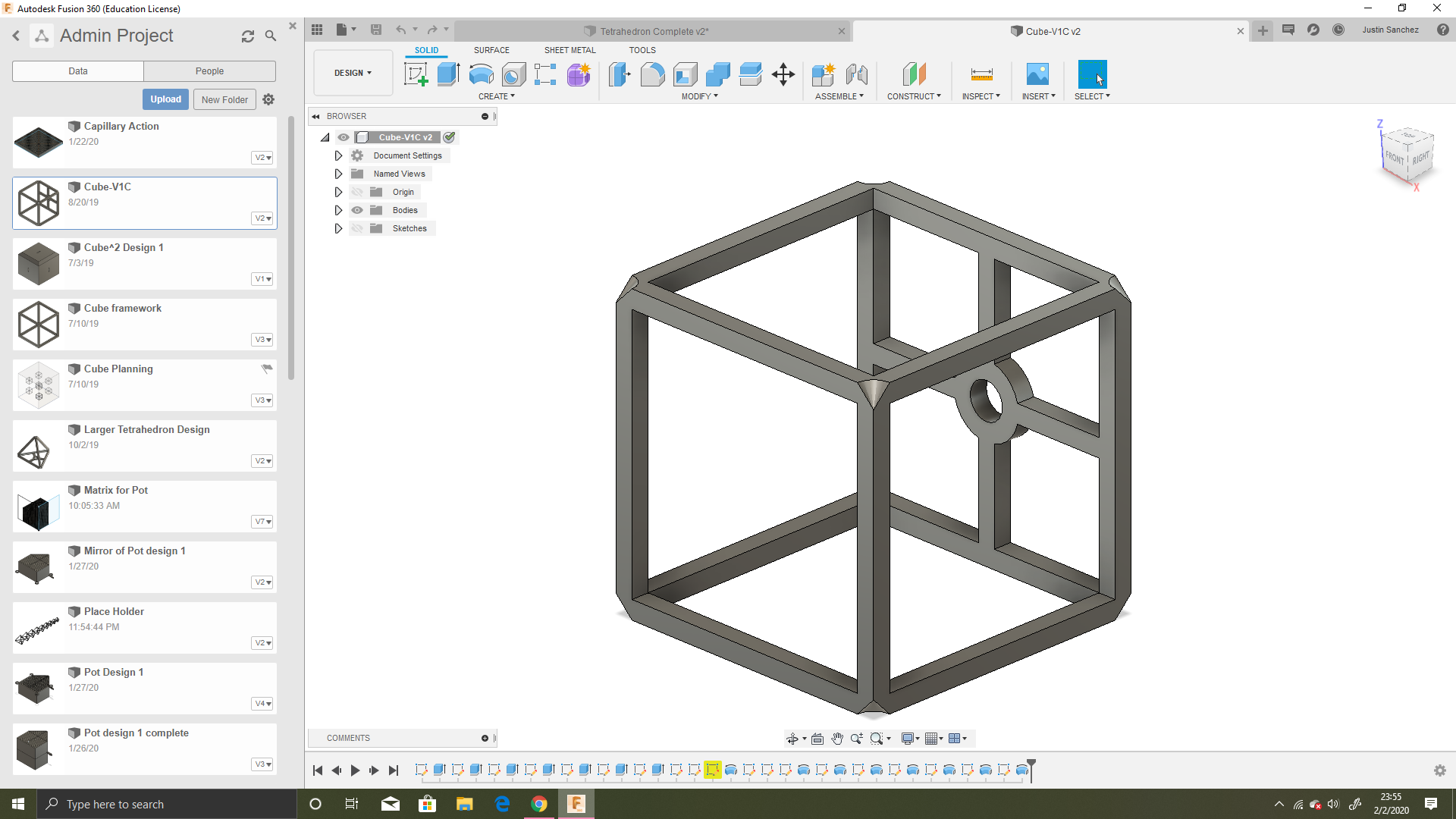This screenshot has height=819, width=1456.
Task: Click the Windows search box
Action: [167, 804]
